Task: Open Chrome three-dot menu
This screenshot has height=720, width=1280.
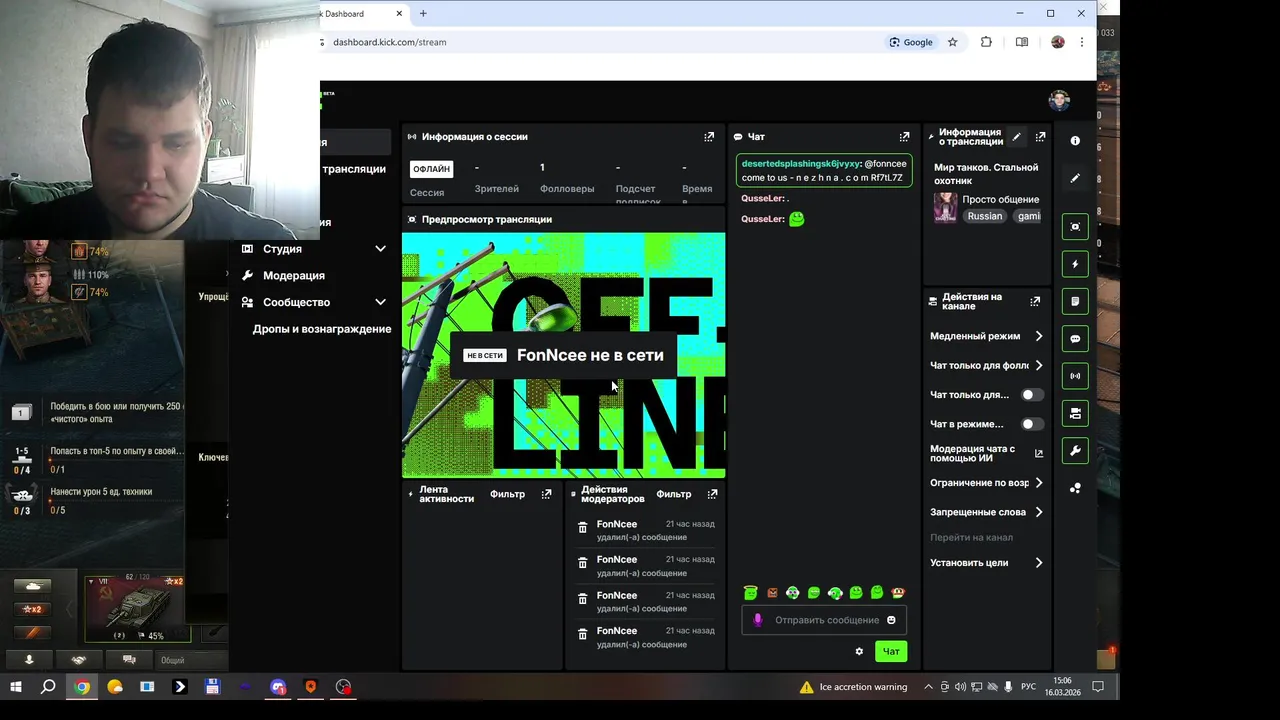Action: pos(1081,42)
